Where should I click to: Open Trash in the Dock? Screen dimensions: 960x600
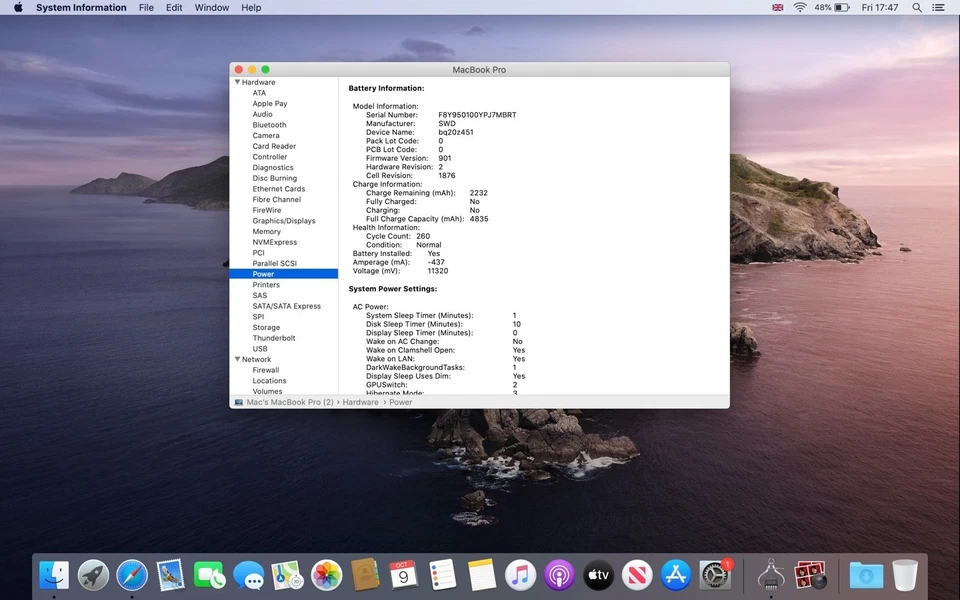click(905, 576)
